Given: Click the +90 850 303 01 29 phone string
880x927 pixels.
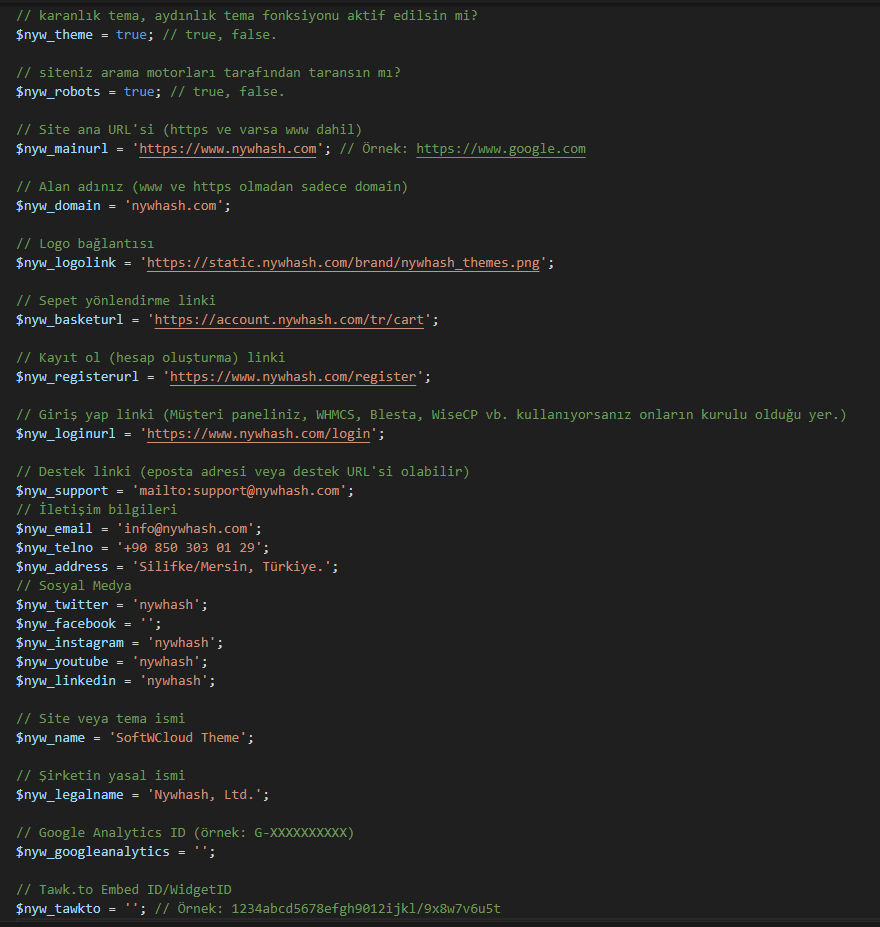Looking at the screenshot, I should click(x=189, y=547).
